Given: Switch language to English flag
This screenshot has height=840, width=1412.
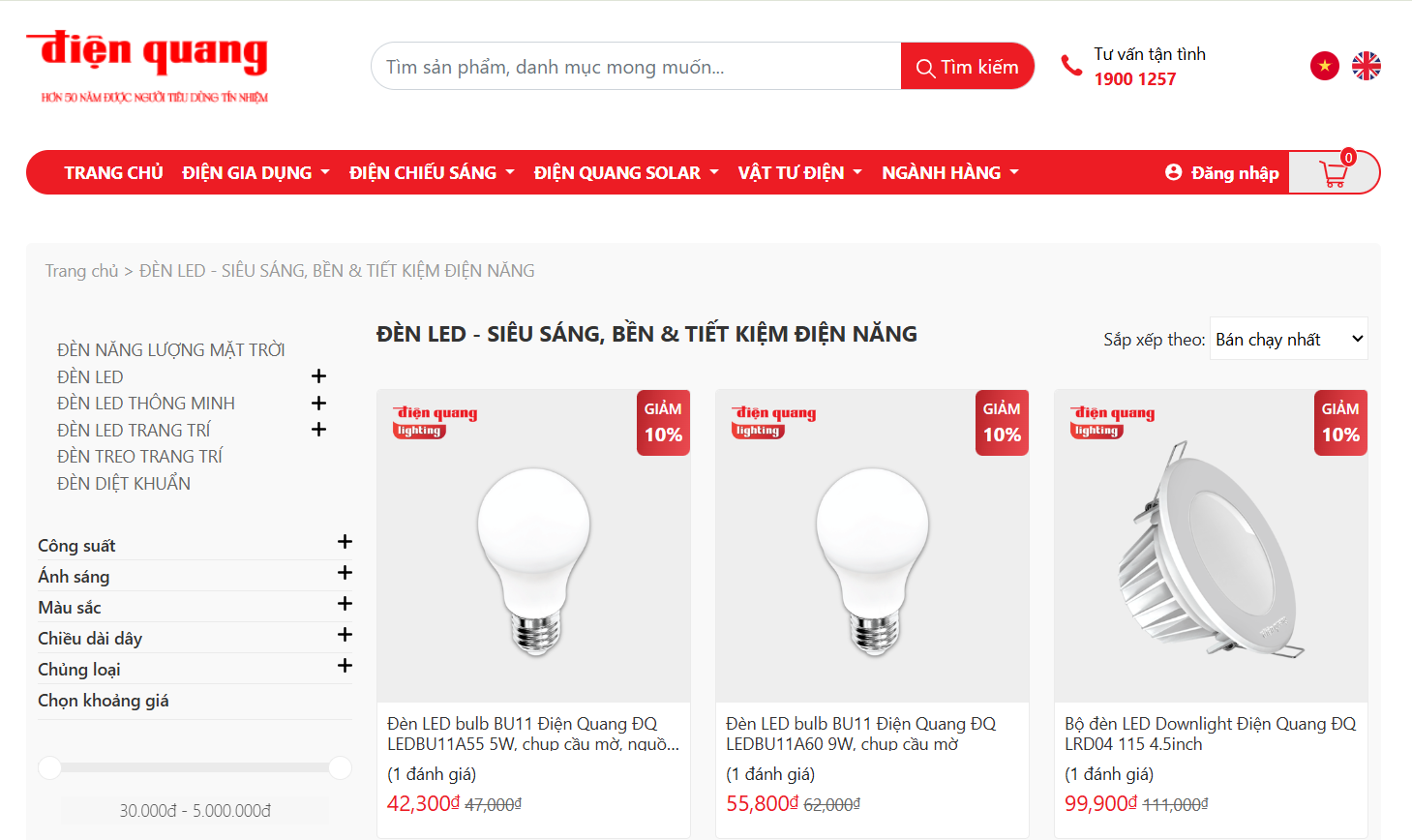Looking at the screenshot, I should coord(1367,66).
